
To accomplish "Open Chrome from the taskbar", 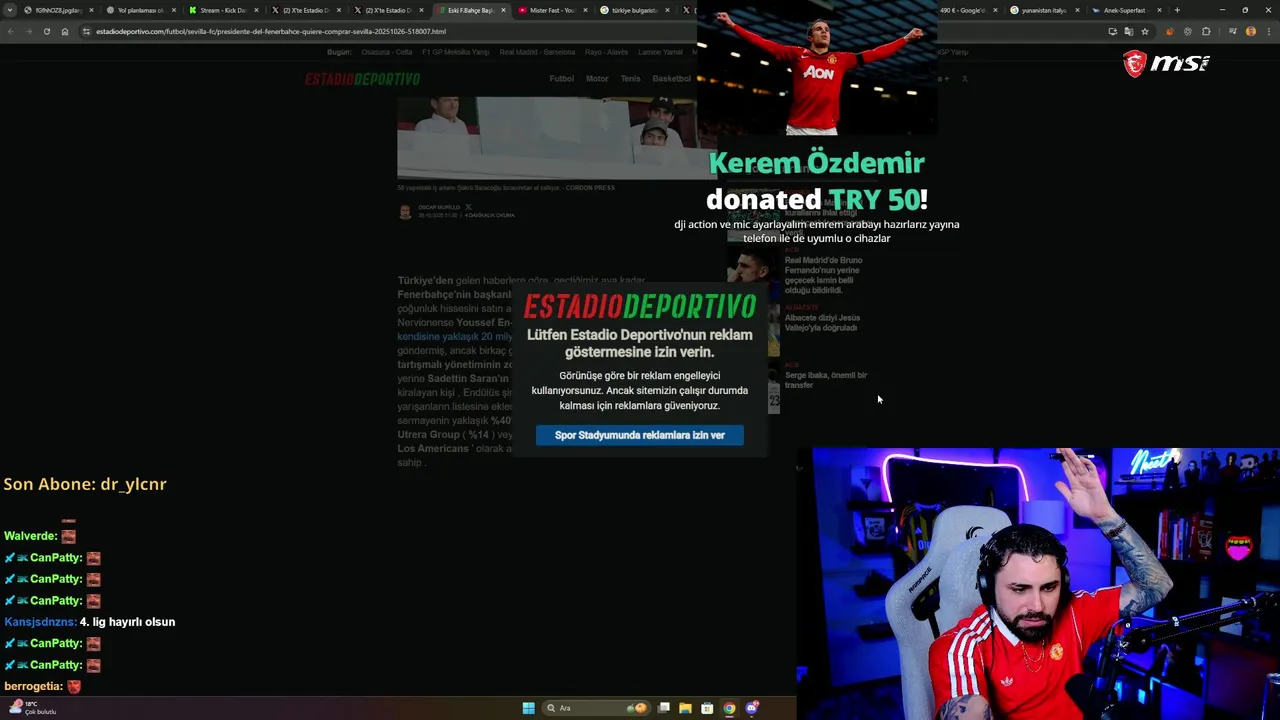I will (729, 708).
